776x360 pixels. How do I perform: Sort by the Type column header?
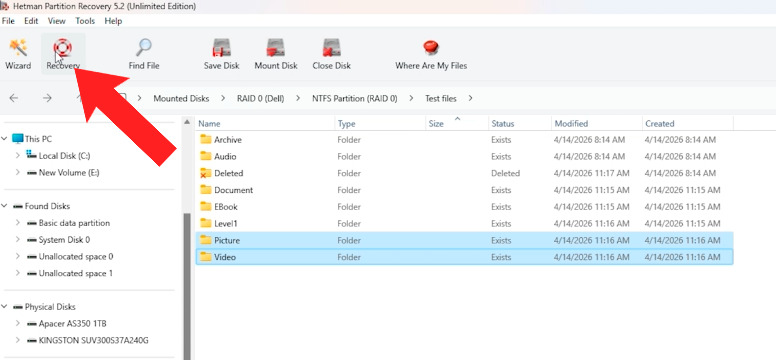[x=380, y=124]
